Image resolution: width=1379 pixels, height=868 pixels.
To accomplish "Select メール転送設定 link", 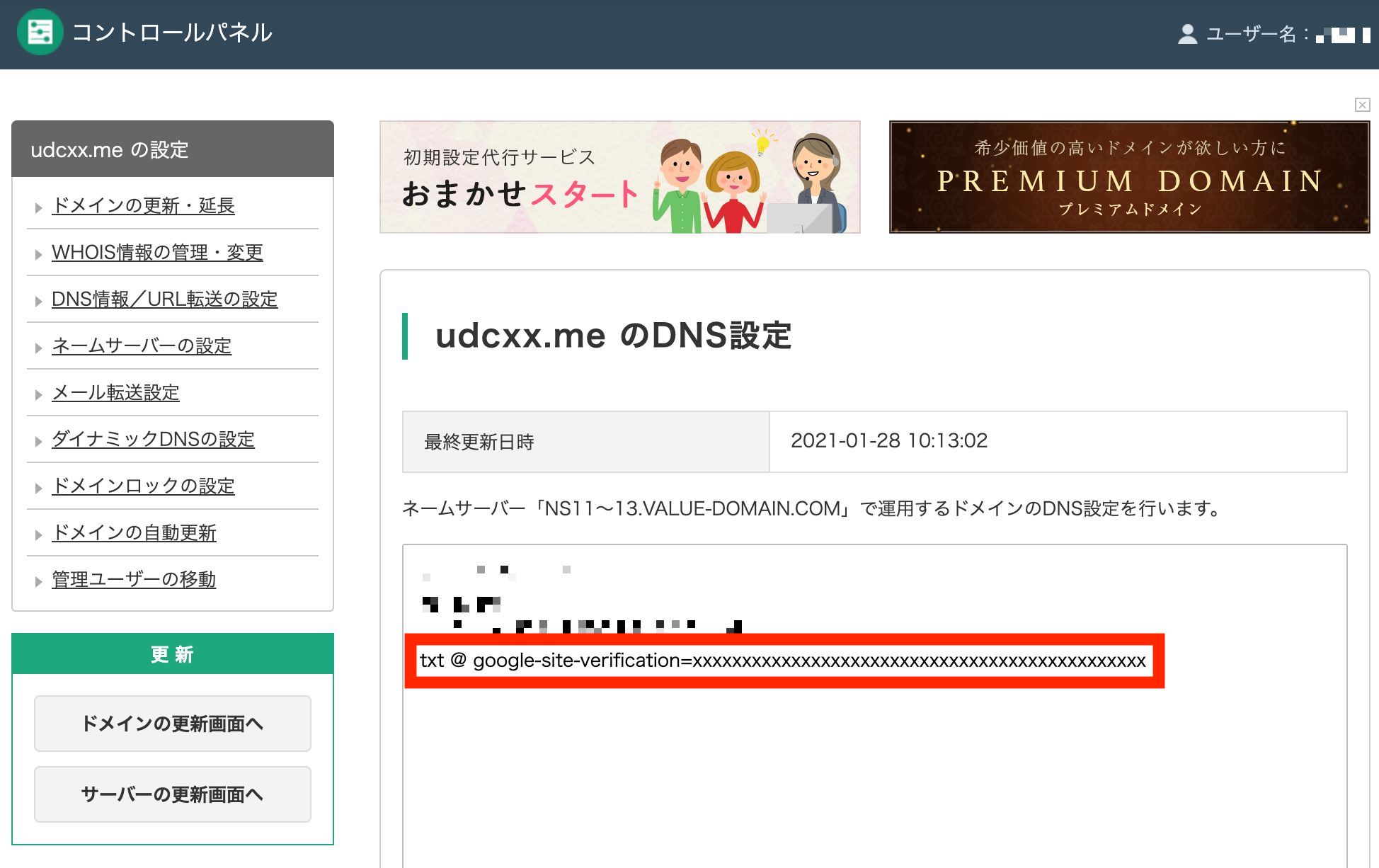I will [x=115, y=393].
